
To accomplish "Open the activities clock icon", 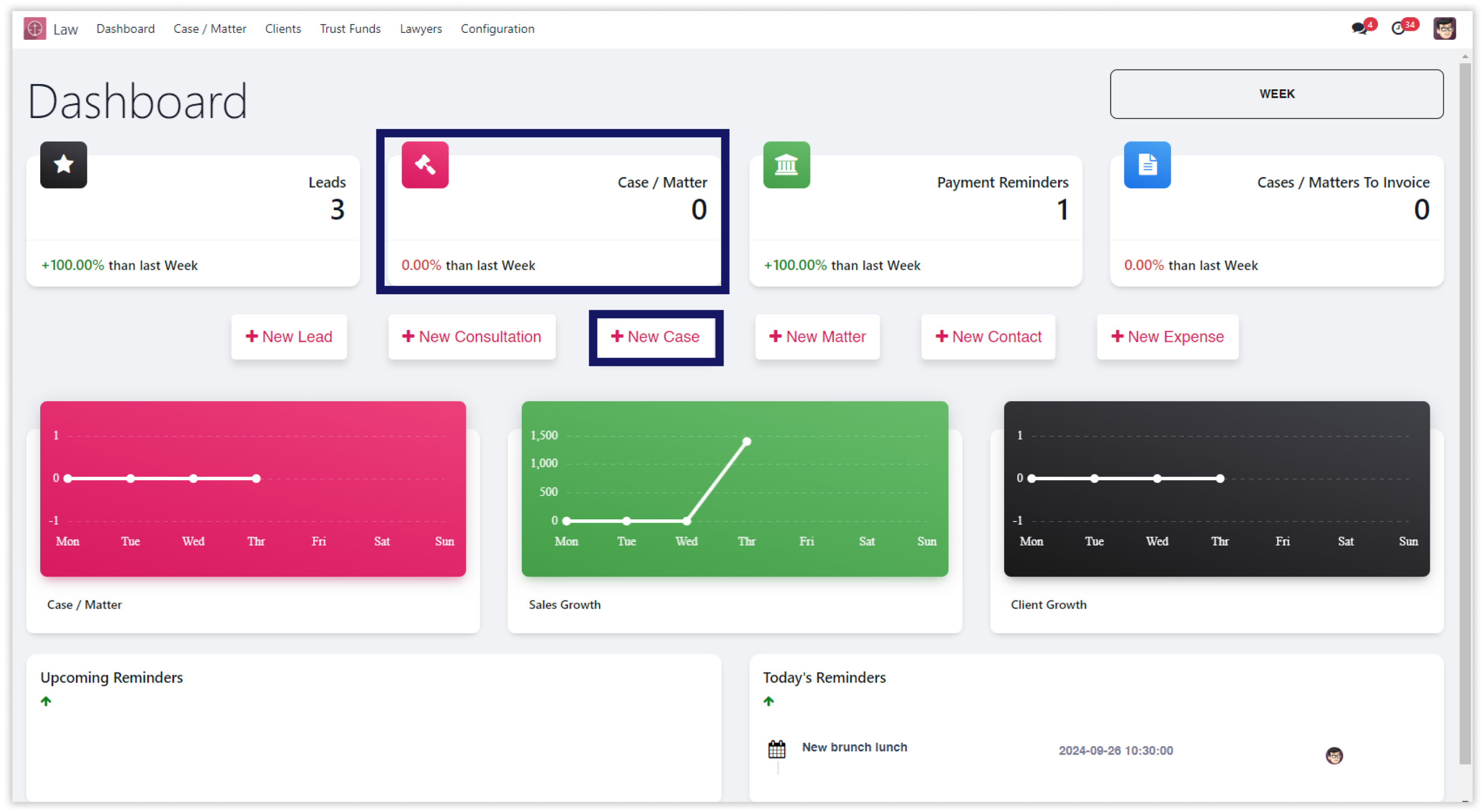I will click(x=1397, y=28).
